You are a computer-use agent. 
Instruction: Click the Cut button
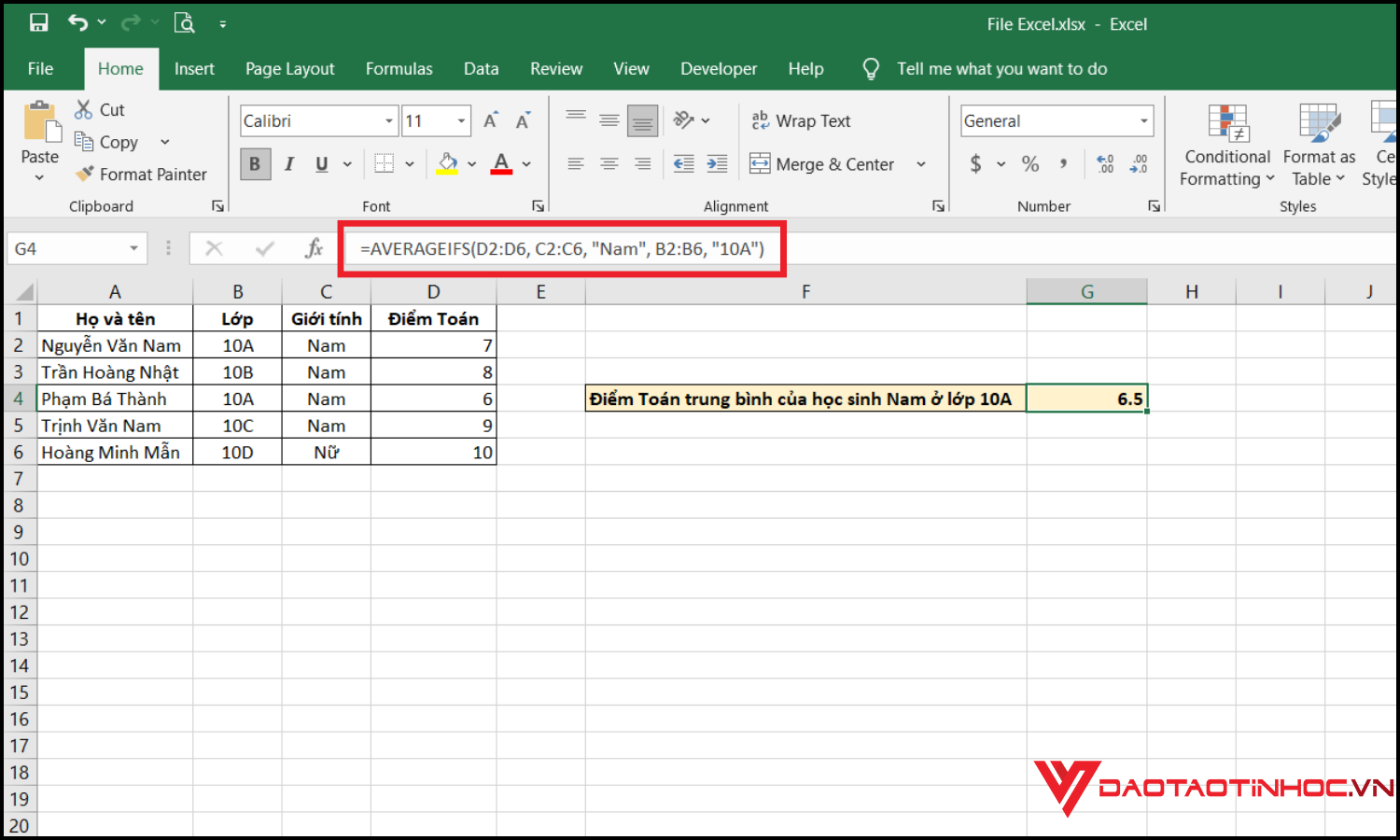tap(100, 110)
